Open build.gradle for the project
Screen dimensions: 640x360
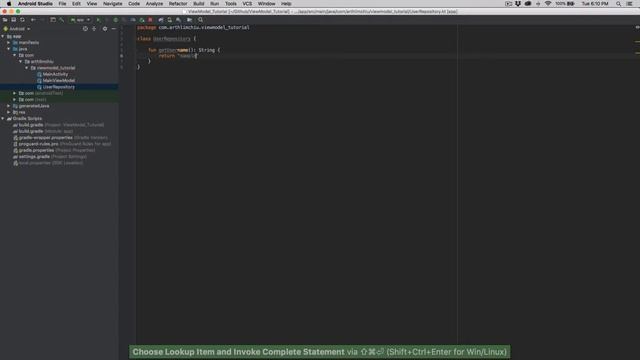(58, 125)
